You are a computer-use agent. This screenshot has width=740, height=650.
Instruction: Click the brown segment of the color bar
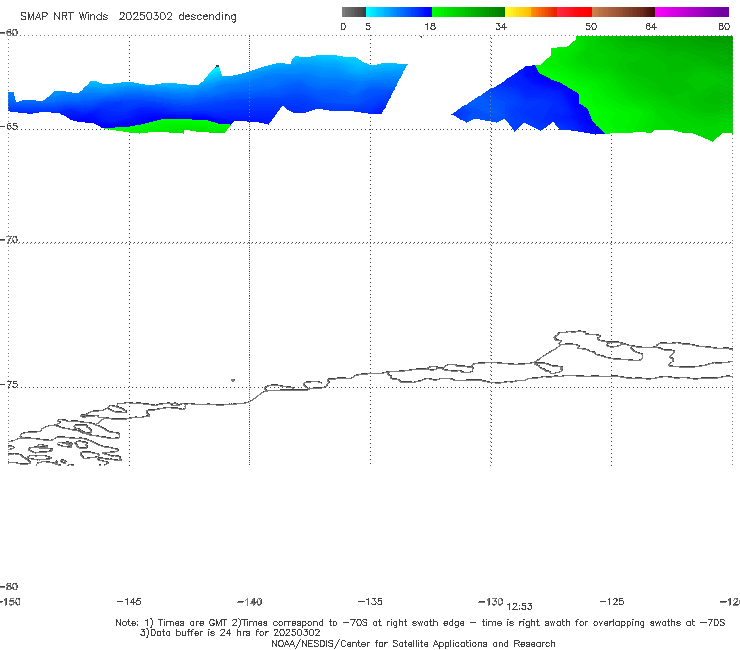coord(623,12)
